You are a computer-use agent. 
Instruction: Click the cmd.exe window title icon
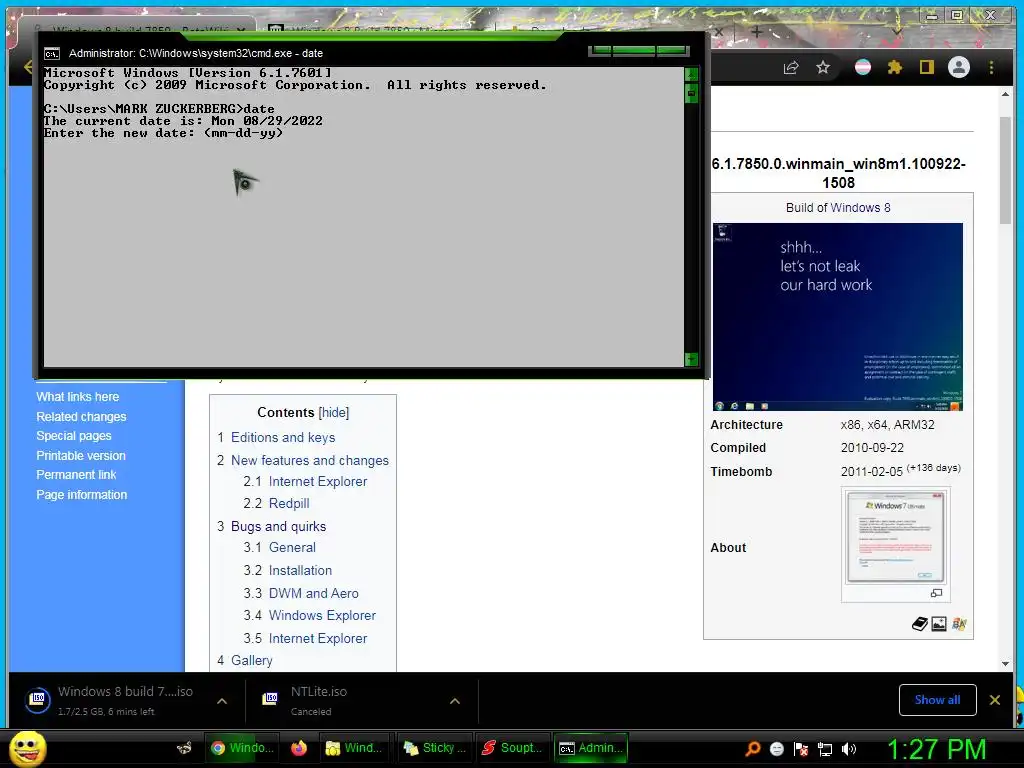(x=52, y=54)
